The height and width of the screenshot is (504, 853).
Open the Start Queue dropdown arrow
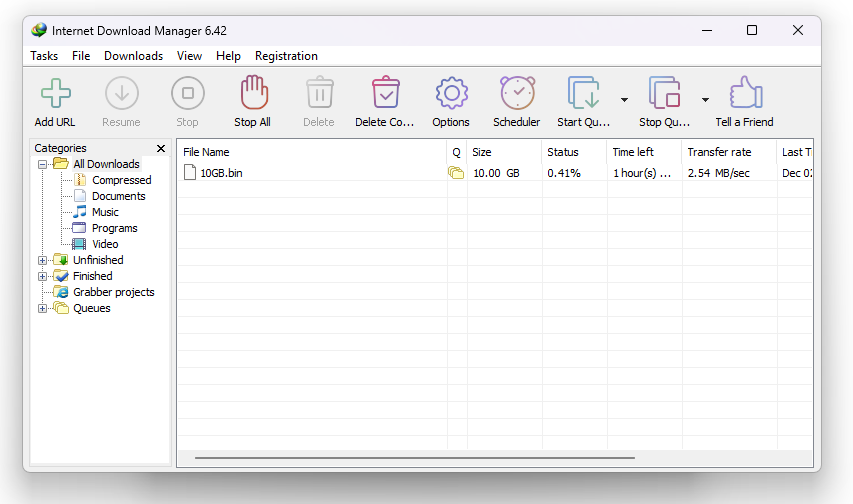pos(624,100)
